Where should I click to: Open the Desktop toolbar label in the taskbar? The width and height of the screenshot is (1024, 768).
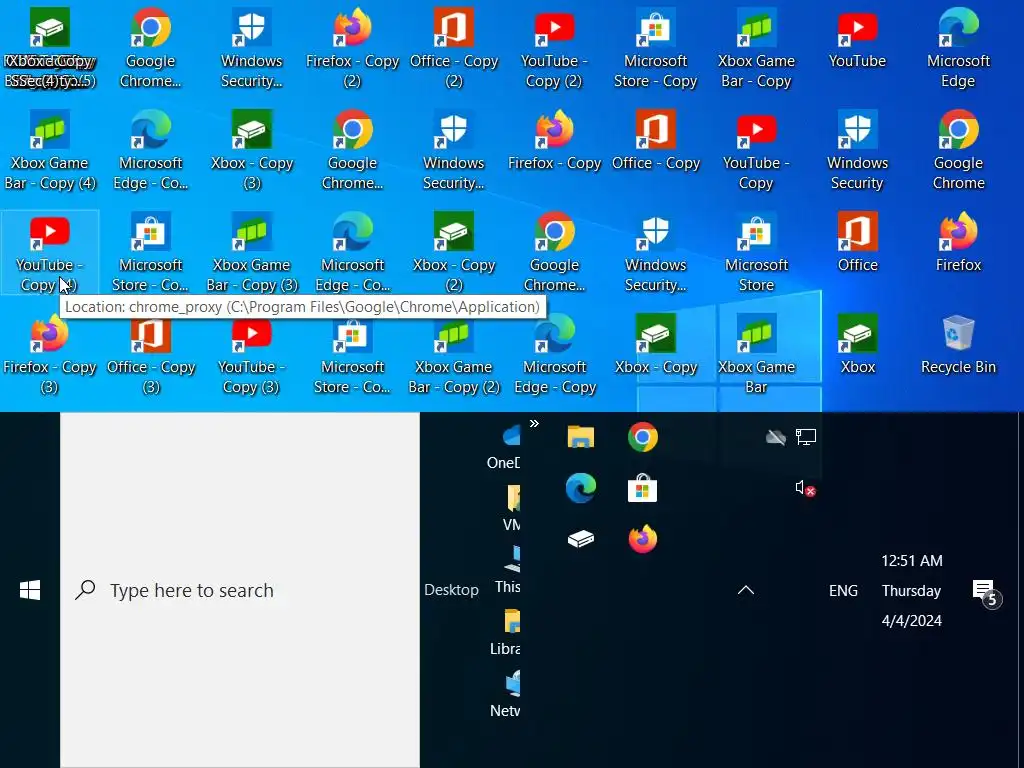pyautogui.click(x=451, y=590)
